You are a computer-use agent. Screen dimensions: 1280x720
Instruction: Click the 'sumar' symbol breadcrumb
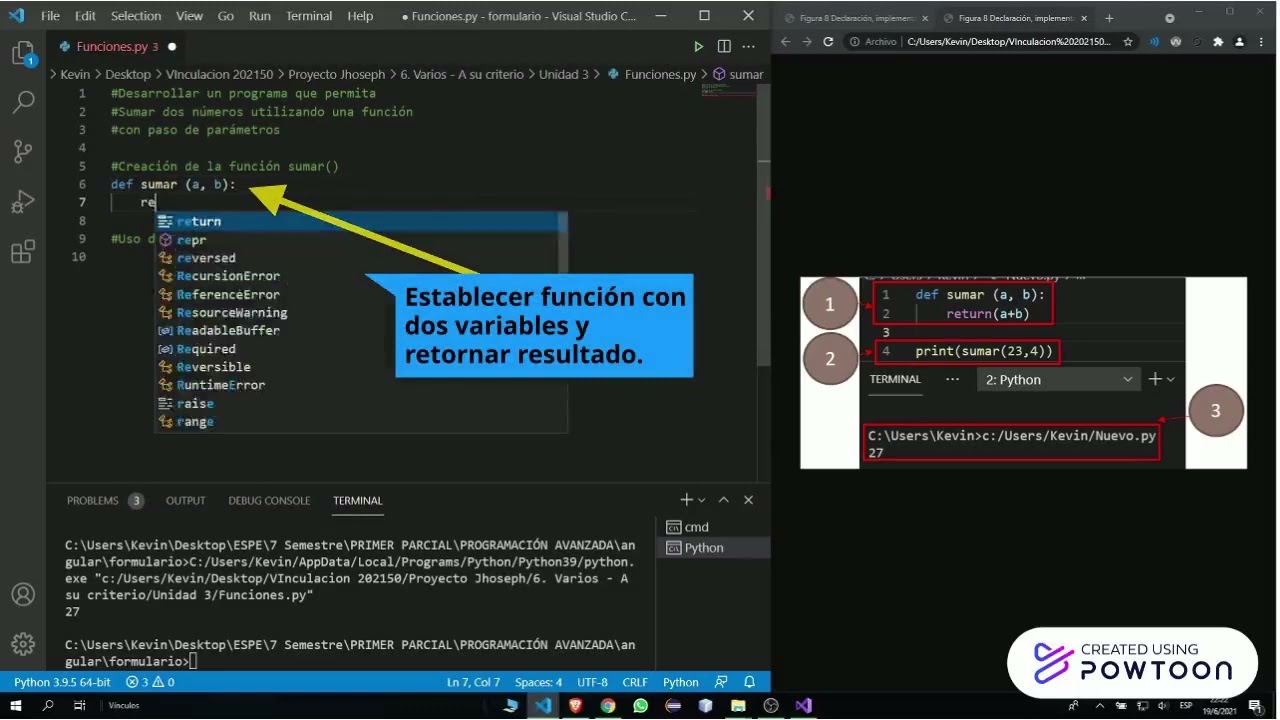pos(738,74)
